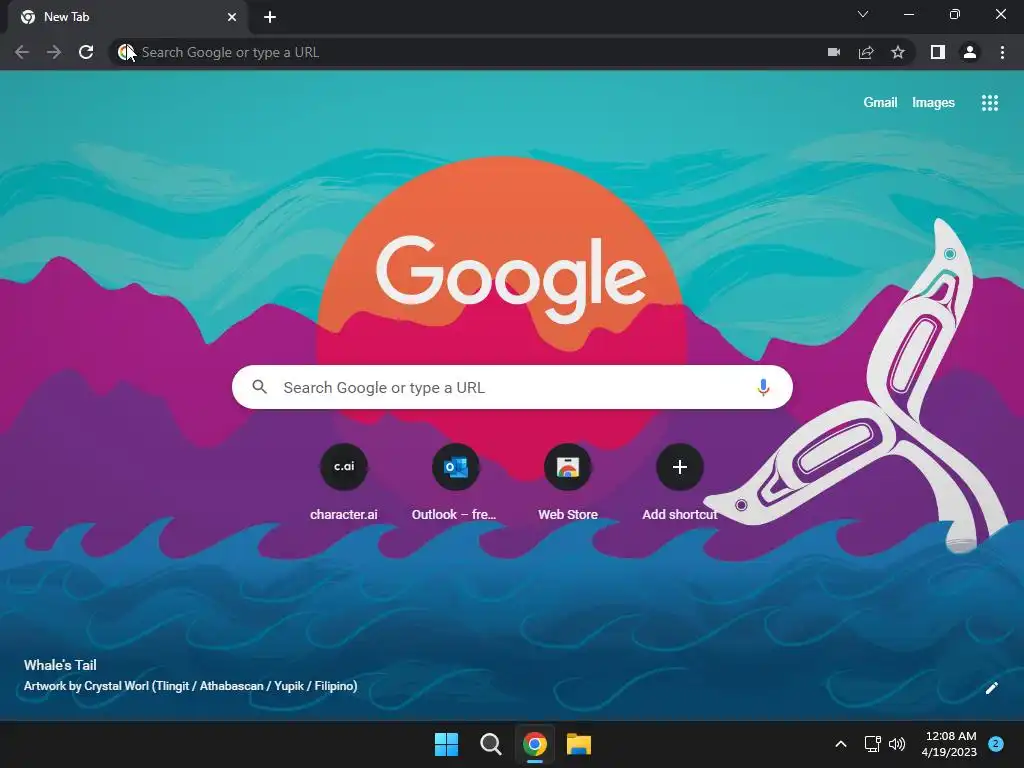Open Chrome's three-dot menu
This screenshot has height=768, width=1024.
(x=1002, y=52)
